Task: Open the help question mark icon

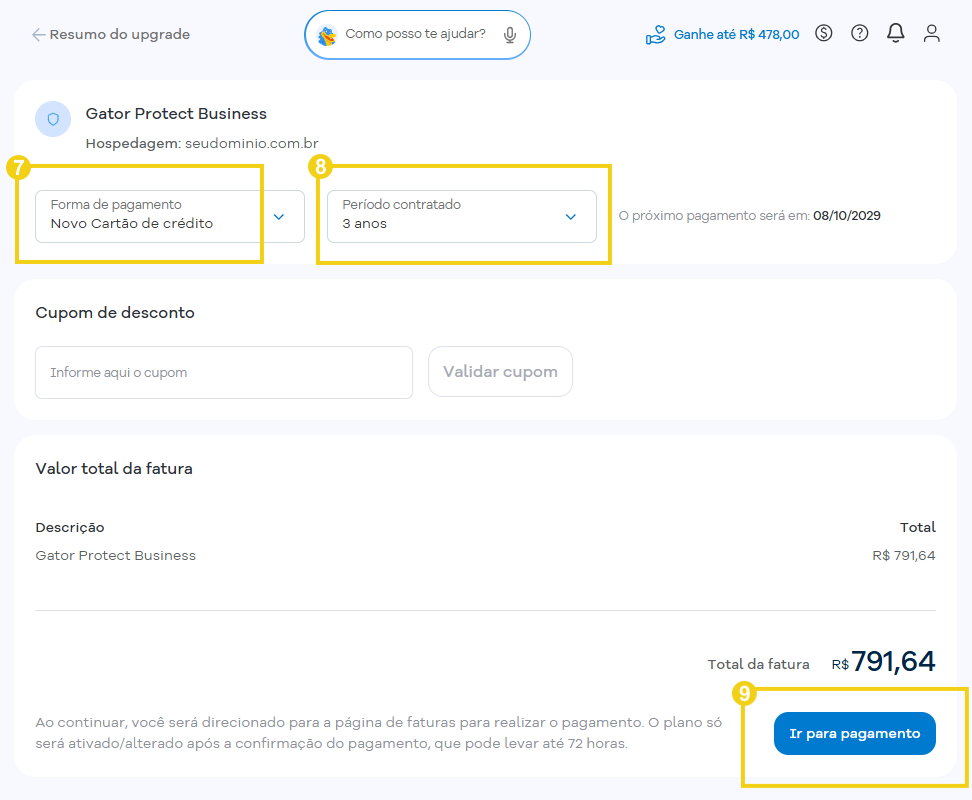Action: point(859,33)
